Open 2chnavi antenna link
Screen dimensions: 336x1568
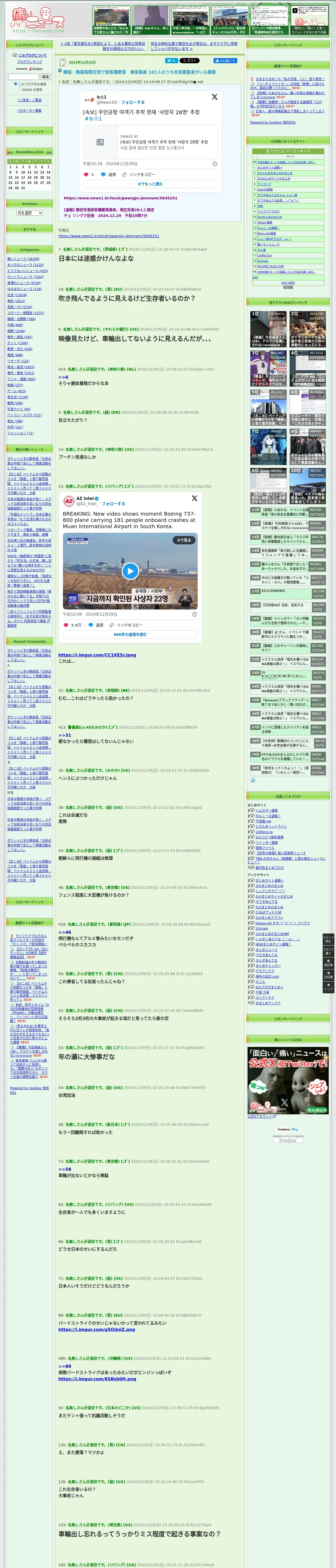pyautogui.click(x=262, y=928)
